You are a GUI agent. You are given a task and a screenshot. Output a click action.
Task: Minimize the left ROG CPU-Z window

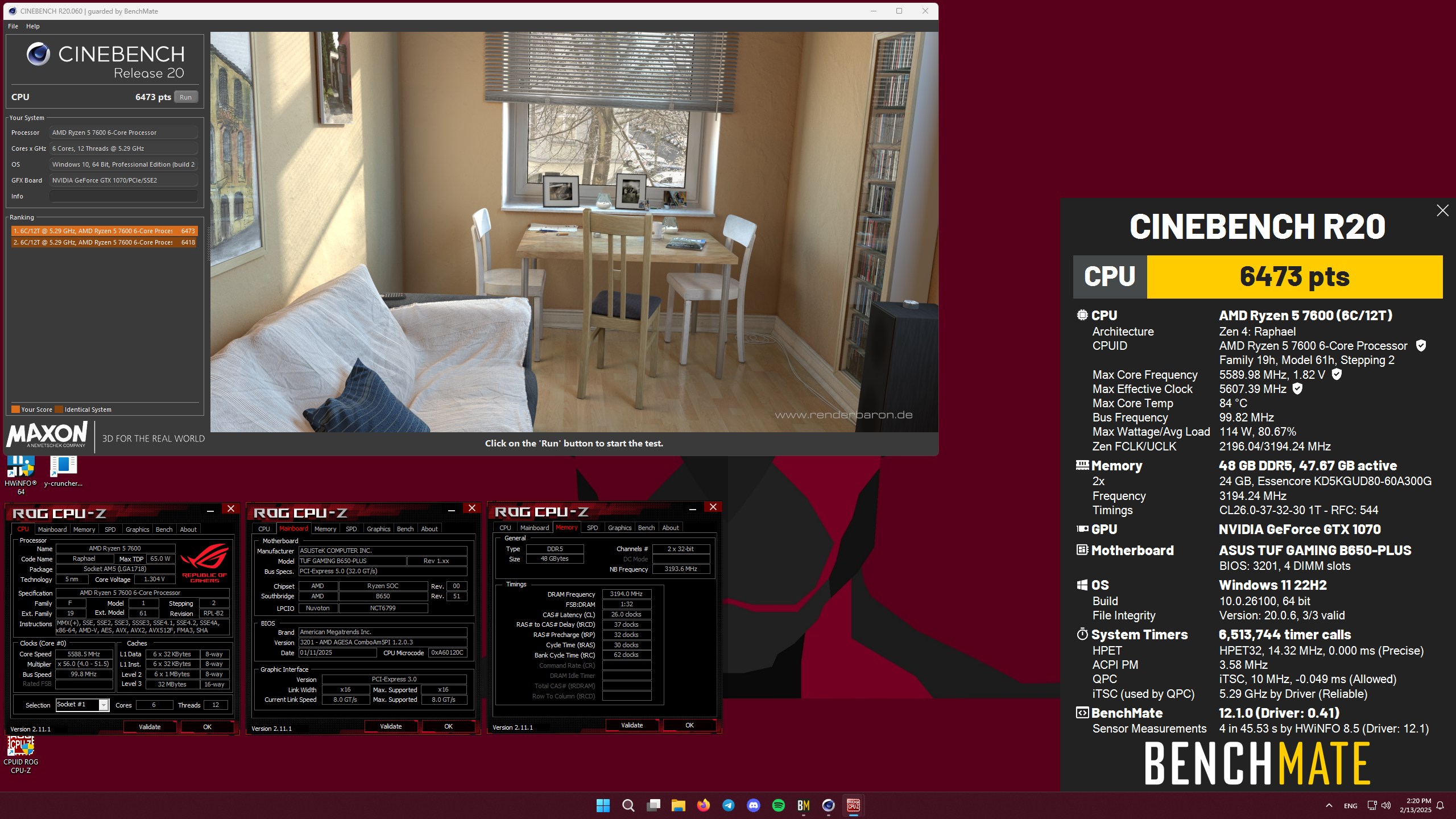click(210, 510)
